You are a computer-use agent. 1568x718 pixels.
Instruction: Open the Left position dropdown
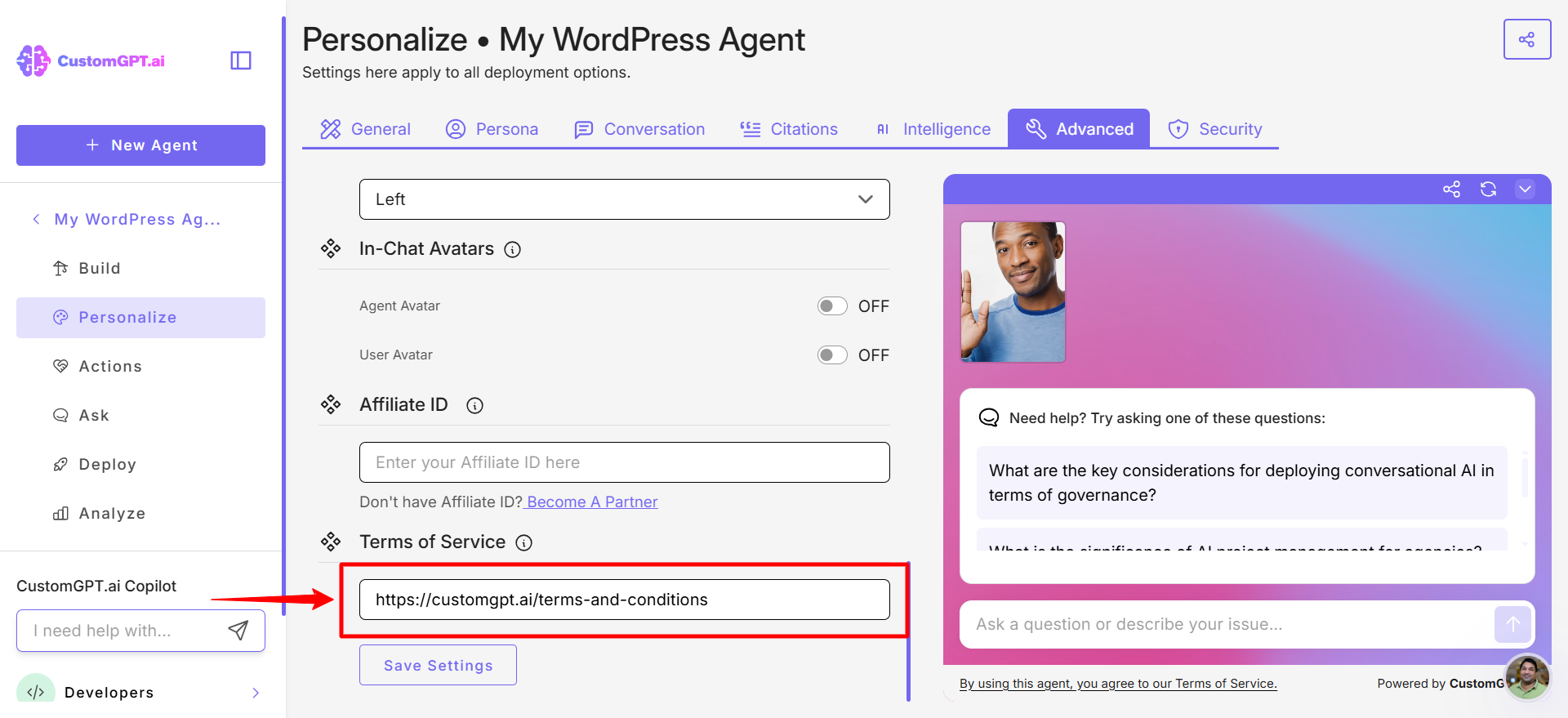625,199
